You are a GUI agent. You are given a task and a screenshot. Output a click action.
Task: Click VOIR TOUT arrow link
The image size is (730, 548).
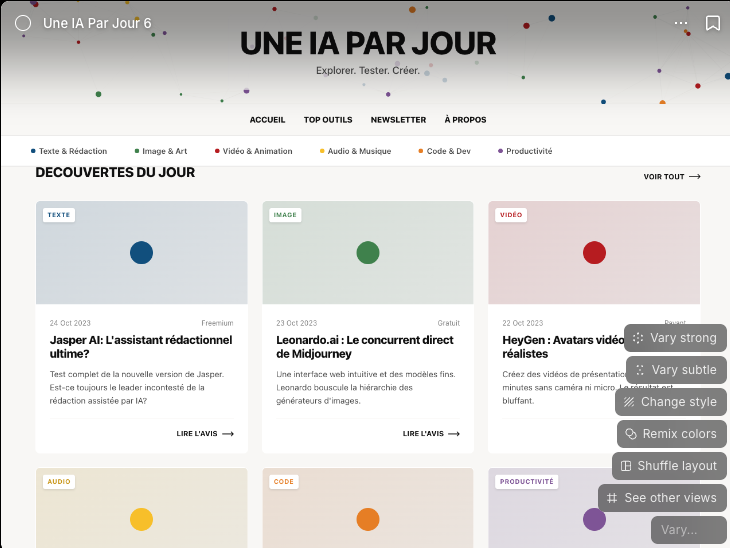coord(671,177)
